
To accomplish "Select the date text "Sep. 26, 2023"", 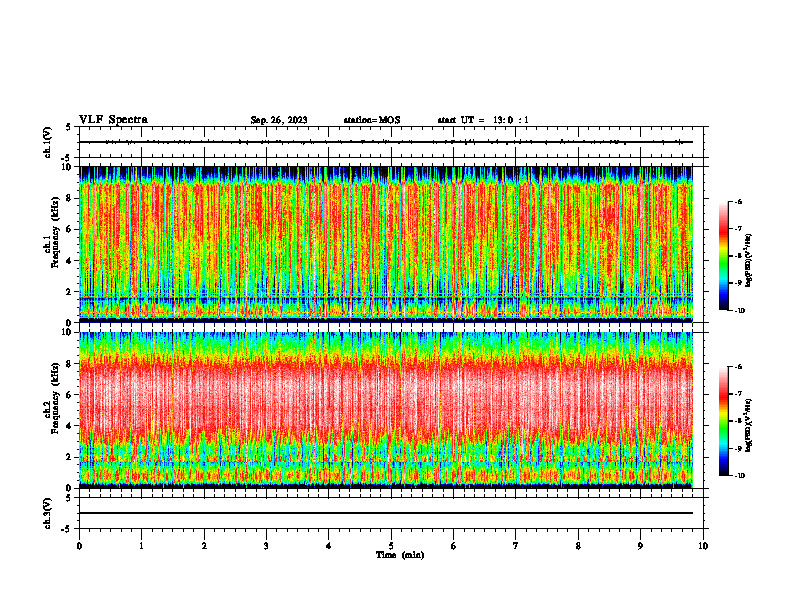I will coord(279,120).
